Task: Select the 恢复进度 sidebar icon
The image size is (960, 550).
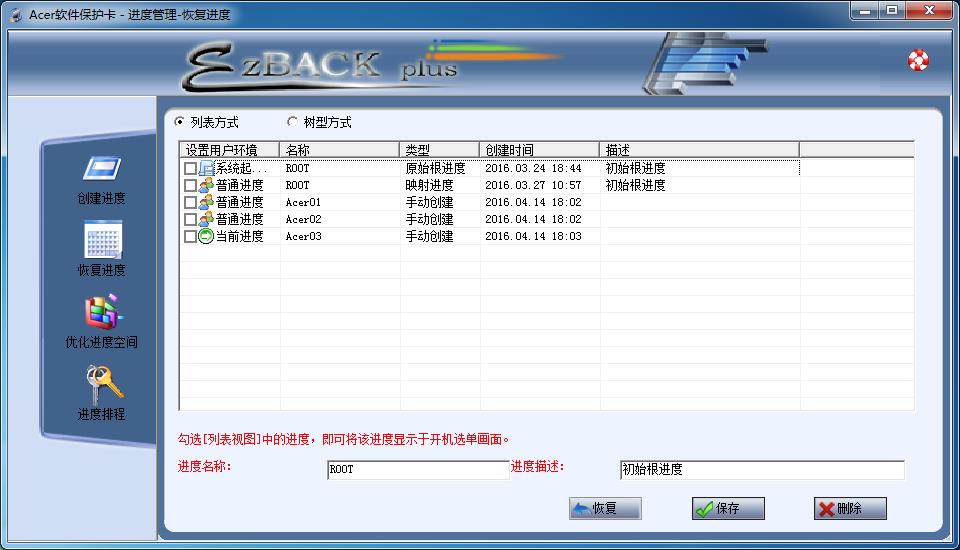Action: click(x=101, y=241)
